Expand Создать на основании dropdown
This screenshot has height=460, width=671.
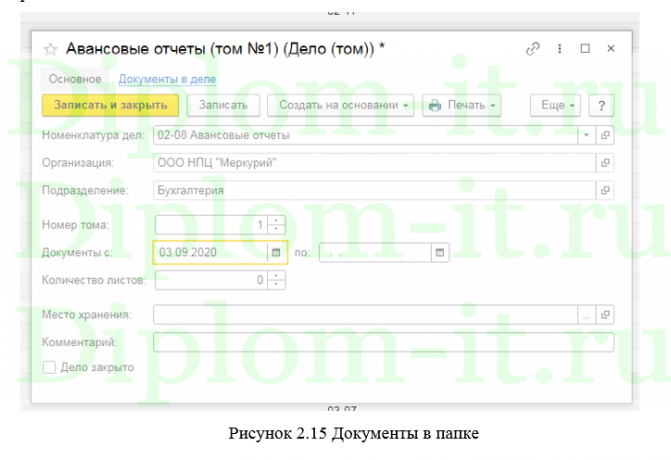pos(341,105)
